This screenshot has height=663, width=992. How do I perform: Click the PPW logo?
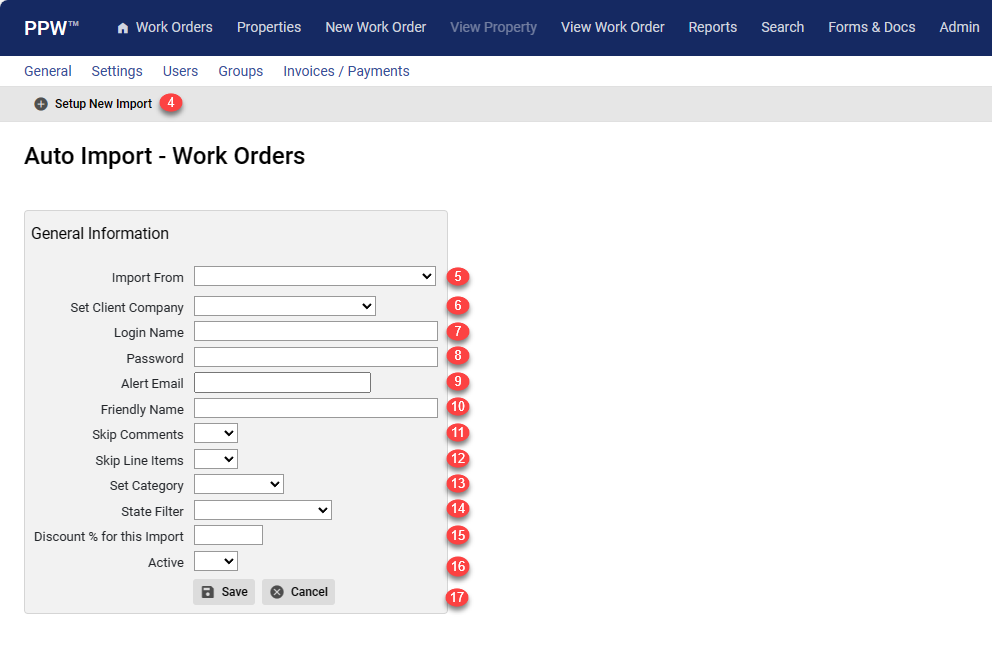(51, 28)
